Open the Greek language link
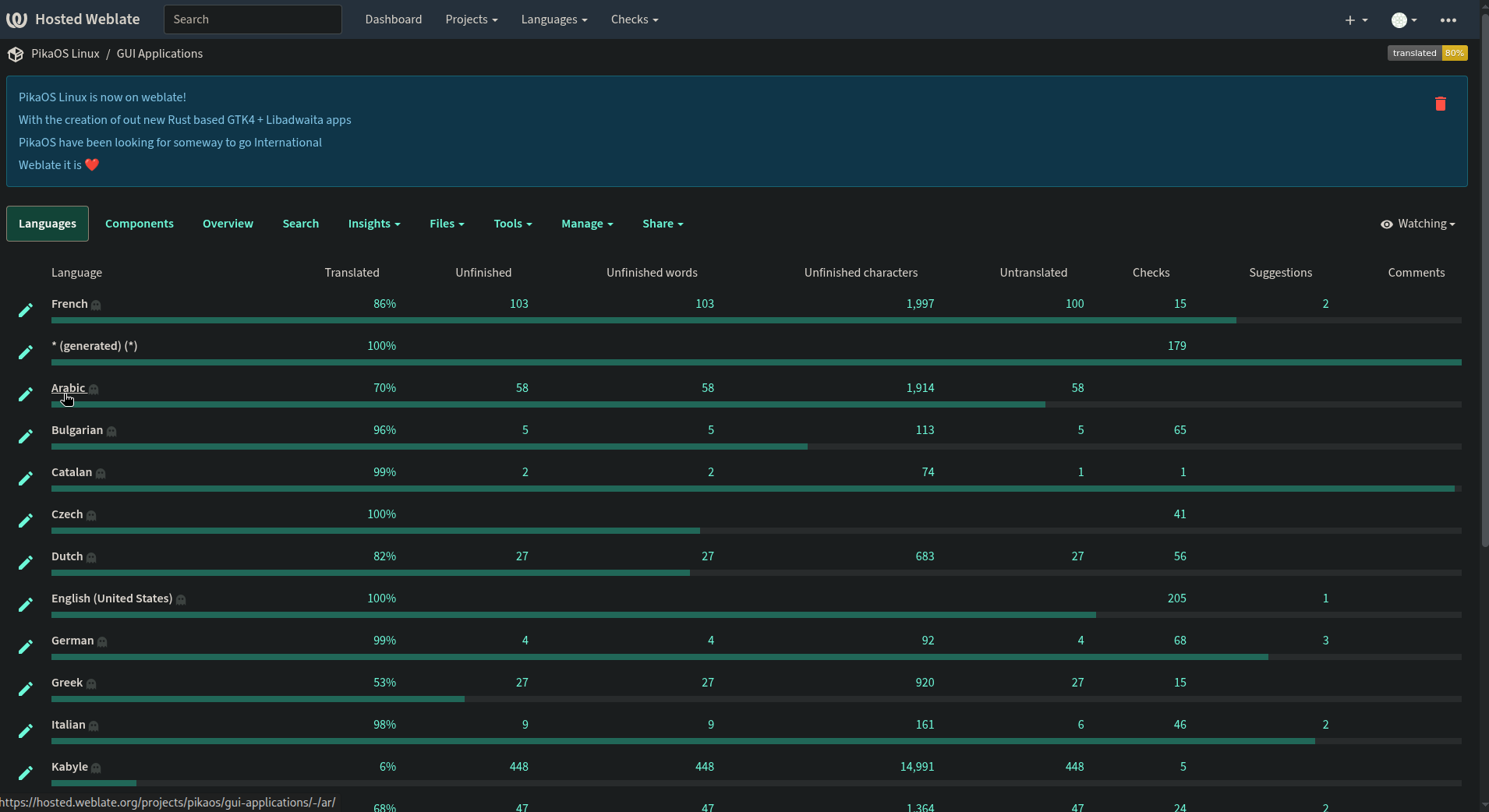The width and height of the screenshot is (1489, 812). click(67, 683)
